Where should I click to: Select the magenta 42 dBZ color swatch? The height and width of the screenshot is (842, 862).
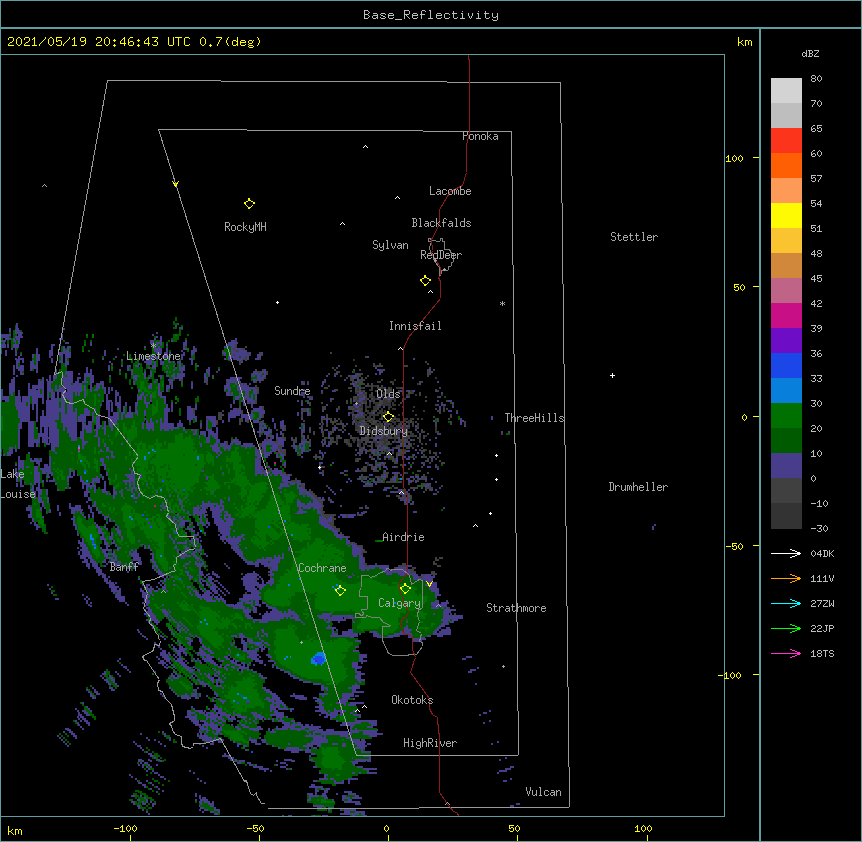786,315
